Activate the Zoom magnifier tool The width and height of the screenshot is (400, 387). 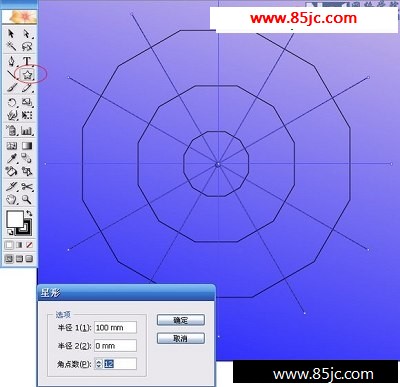[27, 200]
